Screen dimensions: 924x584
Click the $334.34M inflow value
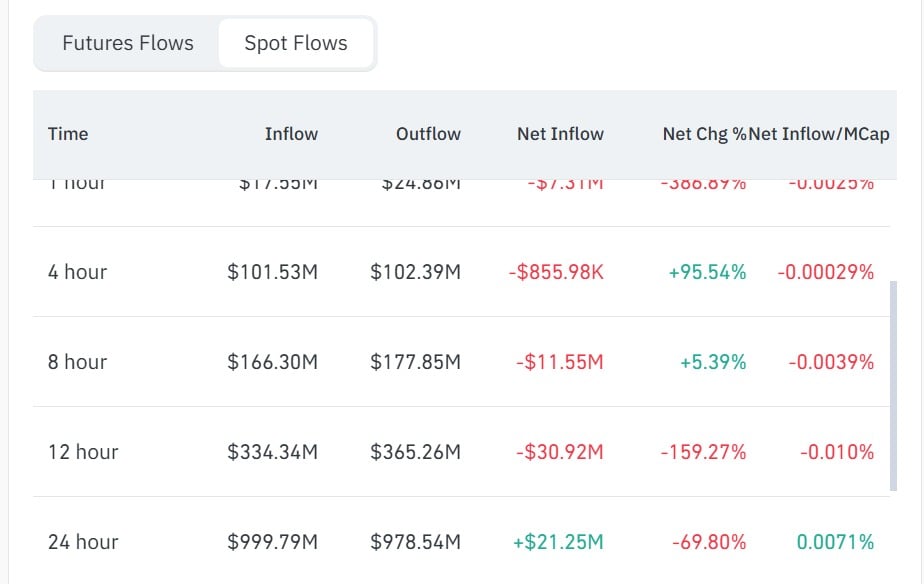click(x=272, y=451)
